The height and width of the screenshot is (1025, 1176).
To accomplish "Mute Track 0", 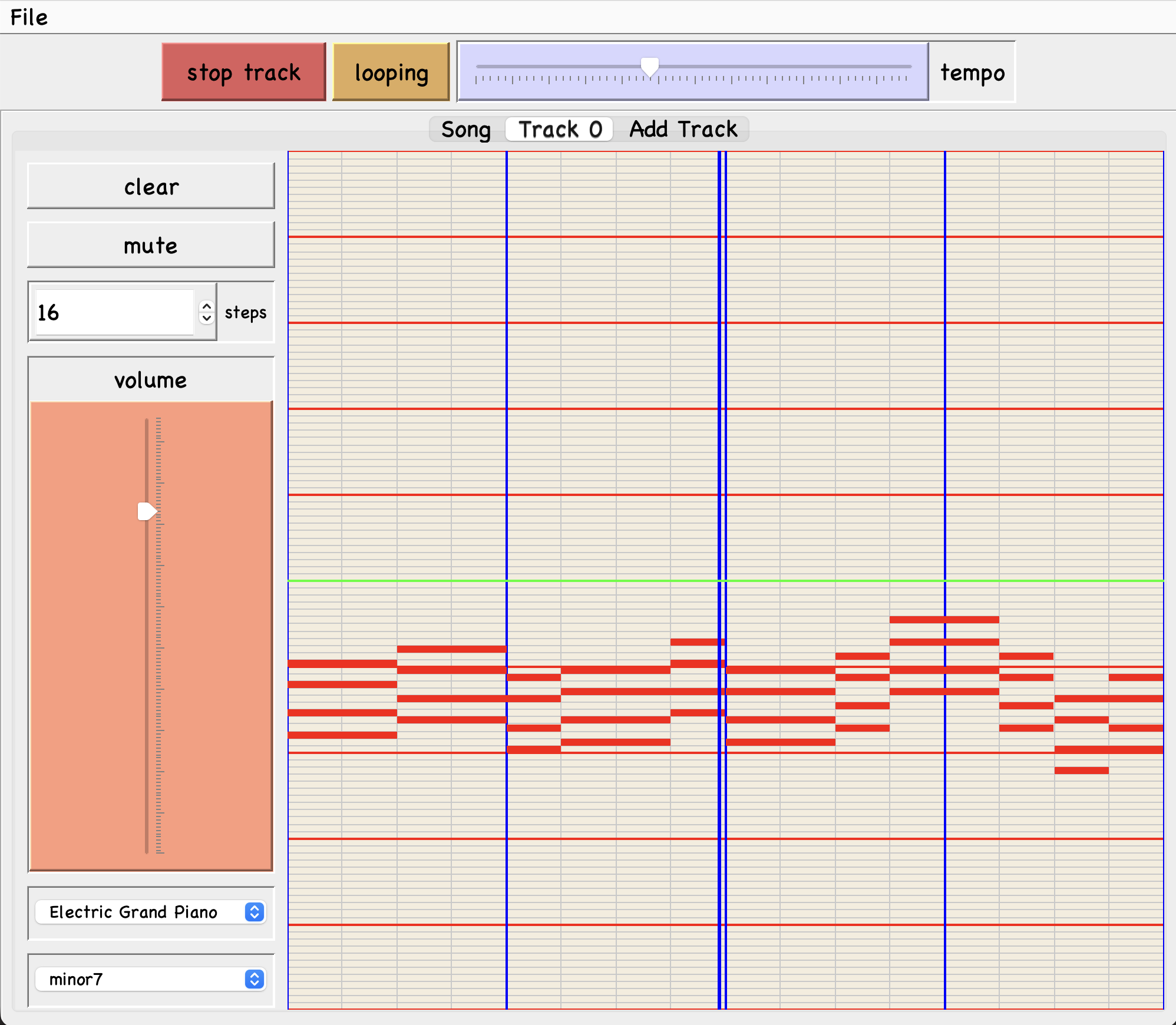I will 151,246.
